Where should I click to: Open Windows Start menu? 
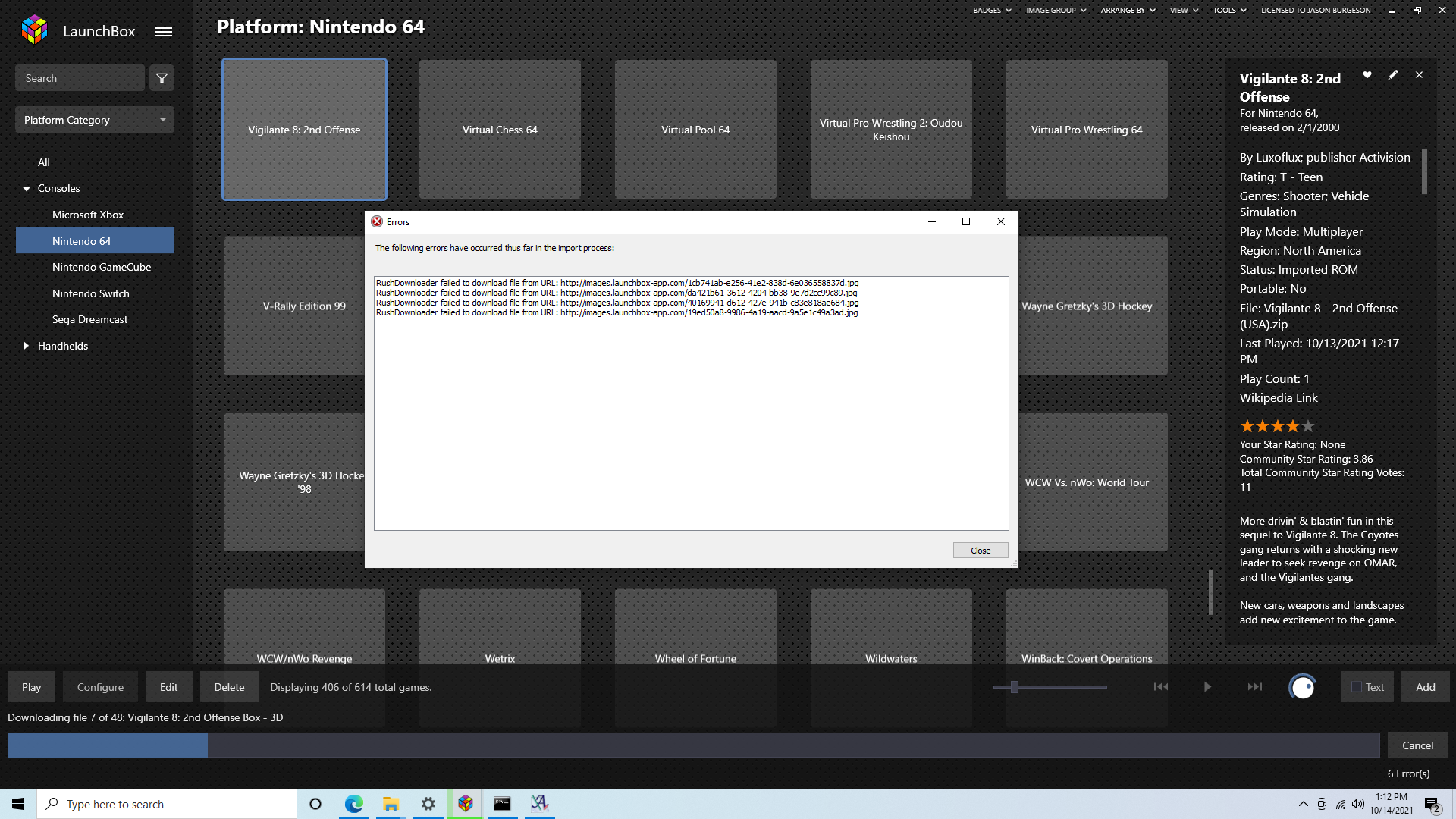[x=18, y=804]
